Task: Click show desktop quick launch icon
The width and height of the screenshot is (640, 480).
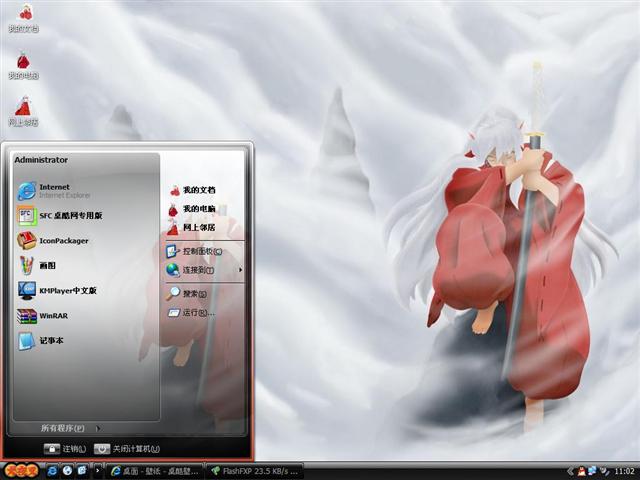Action: coord(82,471)
